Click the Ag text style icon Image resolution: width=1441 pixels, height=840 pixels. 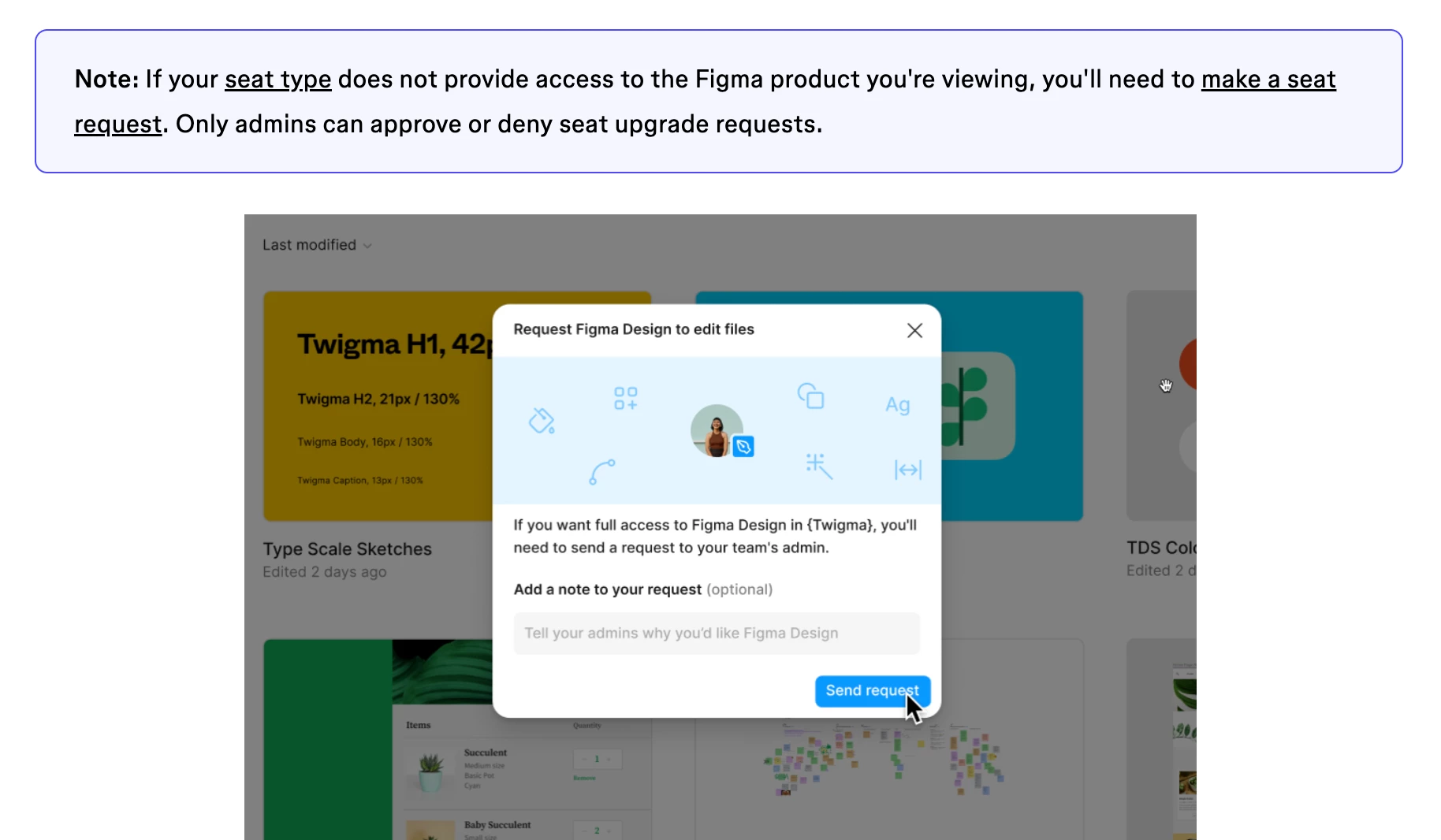[897, 405]
